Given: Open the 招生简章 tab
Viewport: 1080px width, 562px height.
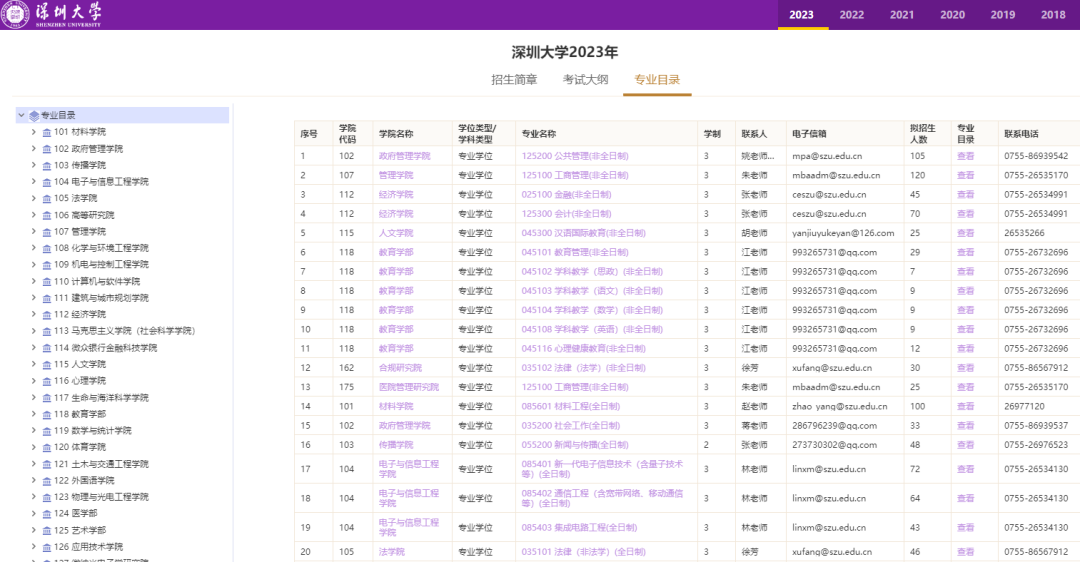Looking at the screenshot, I should pyautogui.click(x=514, y=80).
